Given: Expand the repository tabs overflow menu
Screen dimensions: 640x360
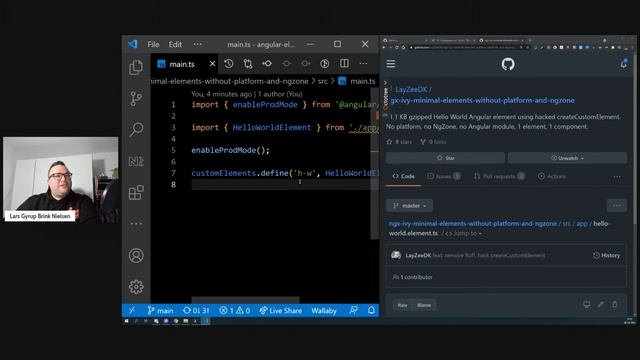Looking at the screenshot, I should tap(617, 177).
